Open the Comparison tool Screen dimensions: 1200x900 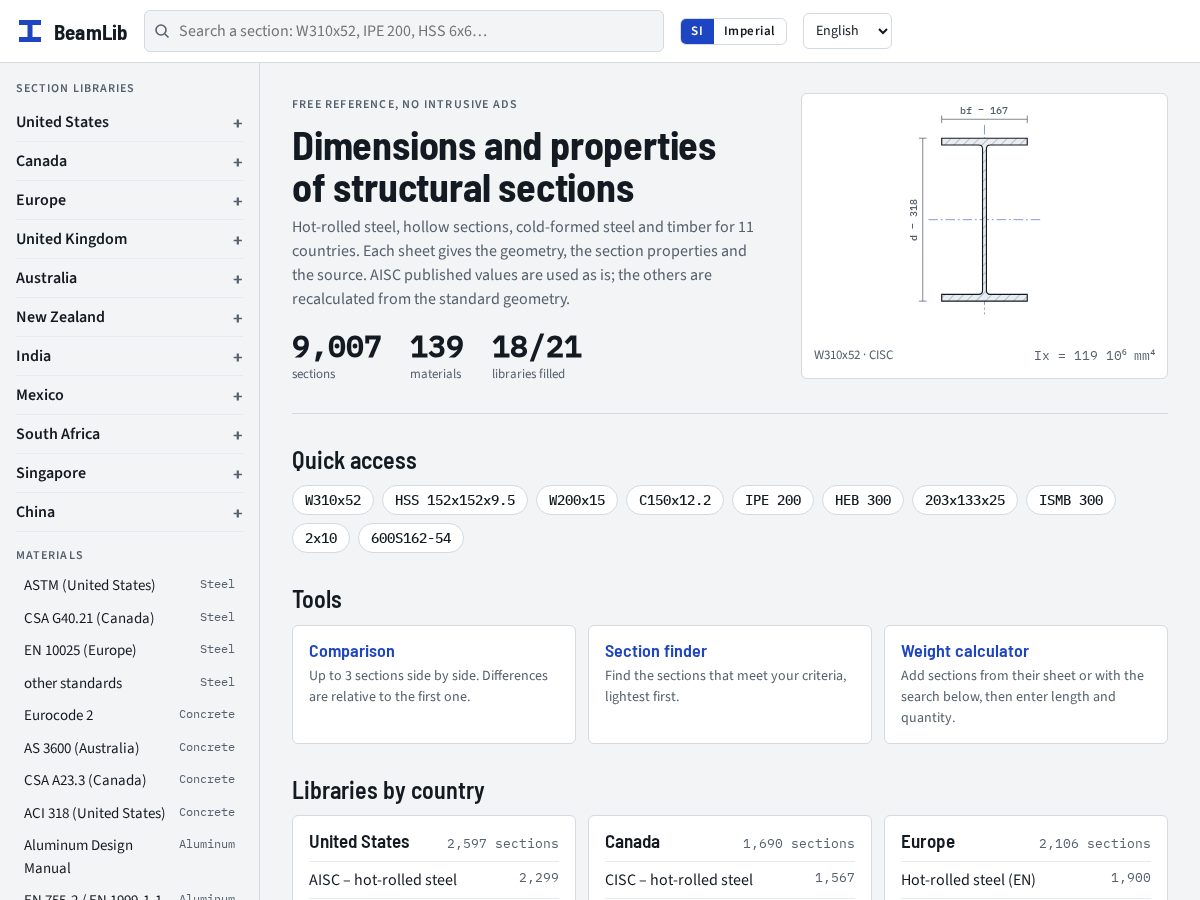coord(434,685)
